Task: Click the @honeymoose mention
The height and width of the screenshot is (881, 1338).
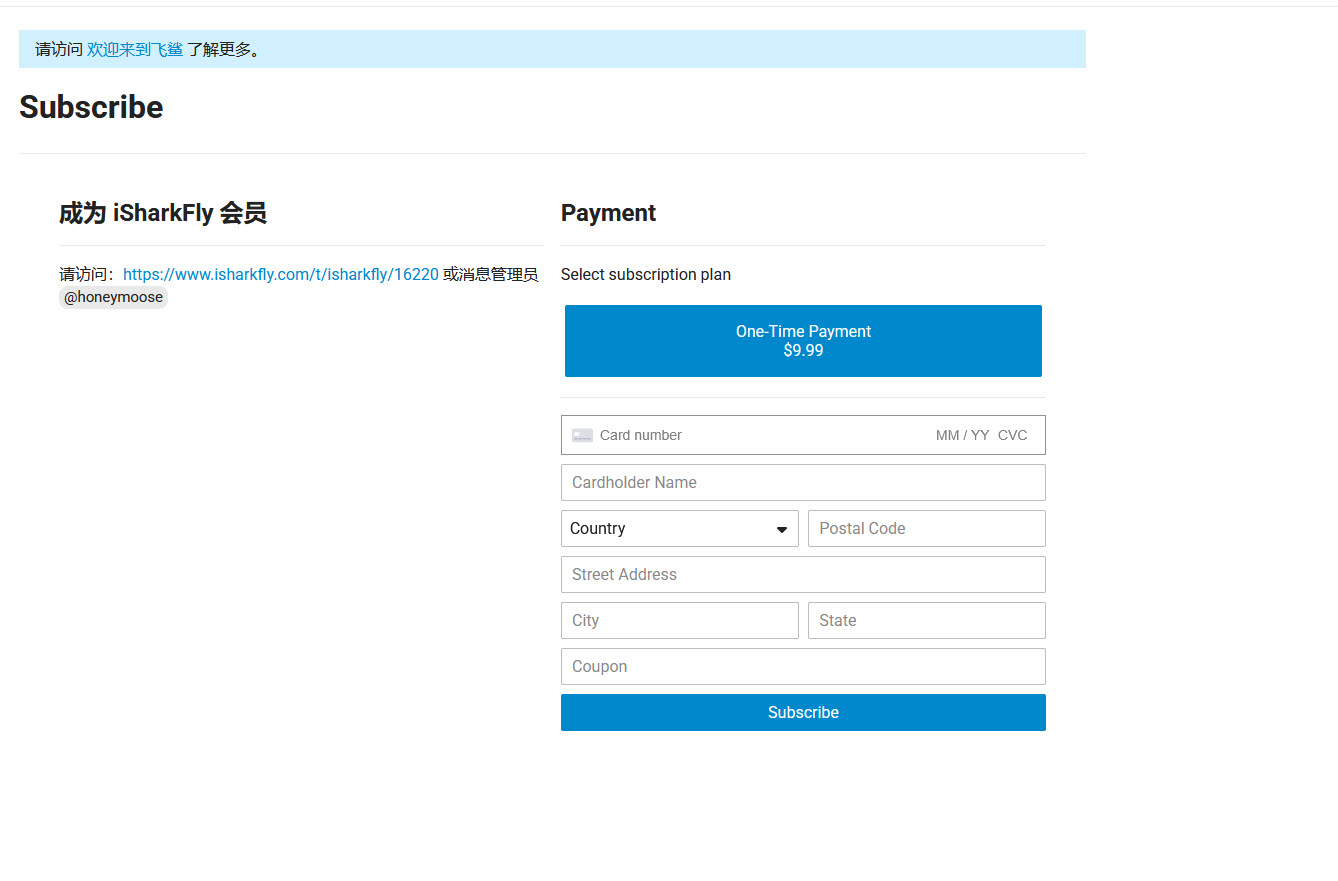Action: [x=113, y=297]
